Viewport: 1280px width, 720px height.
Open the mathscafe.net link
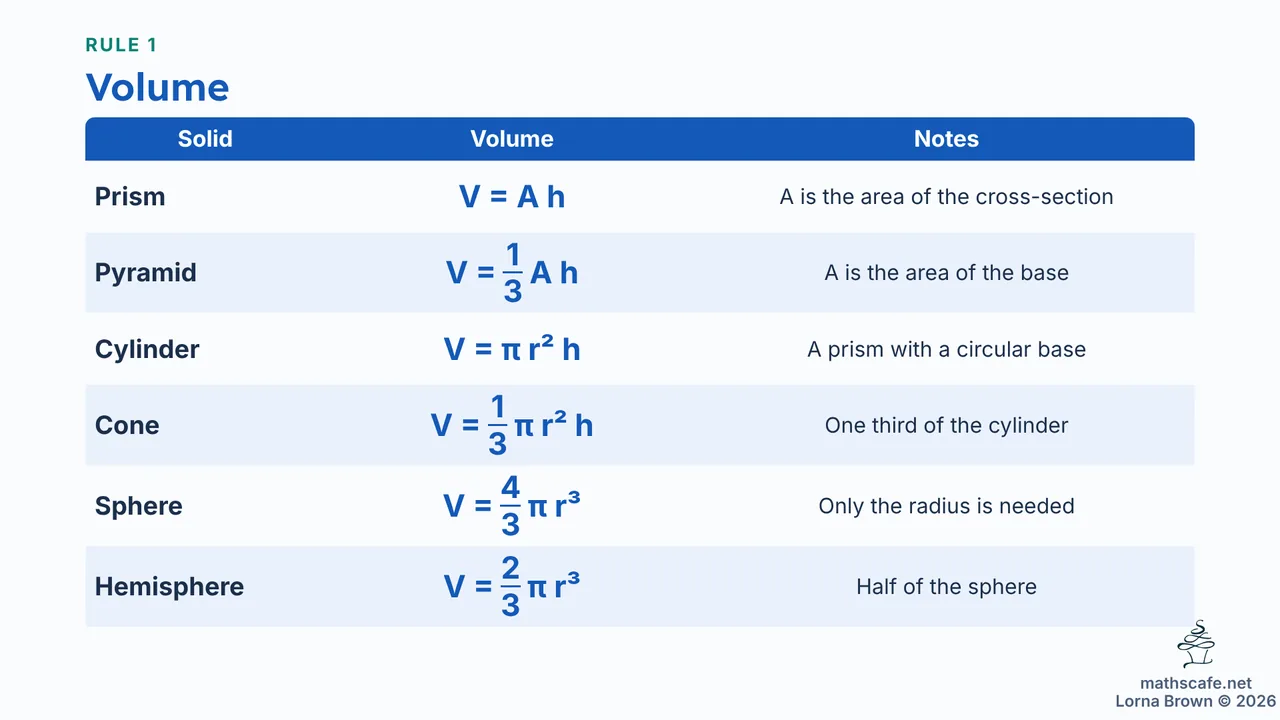pyautogui.click(x=1195, y=683)
